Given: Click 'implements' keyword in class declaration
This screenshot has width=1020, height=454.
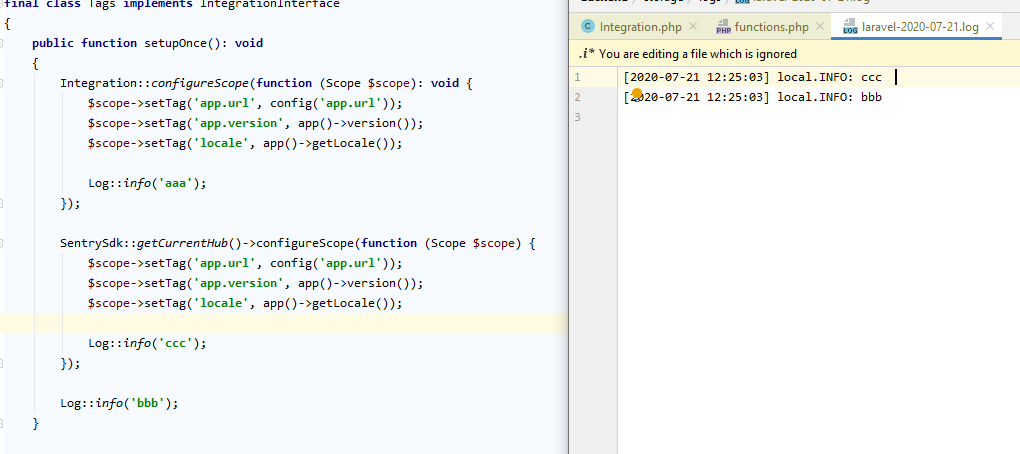Looking at the screenshot, I should click(x=158, y=4).
